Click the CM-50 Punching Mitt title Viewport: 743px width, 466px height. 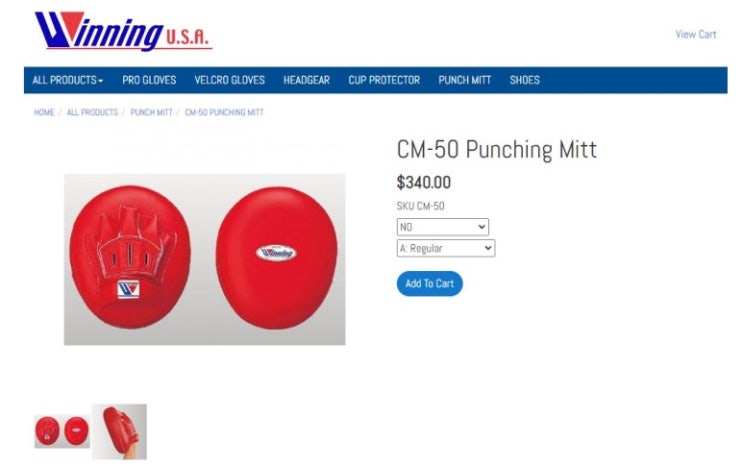pyautogui.click(x=497, y=149)
